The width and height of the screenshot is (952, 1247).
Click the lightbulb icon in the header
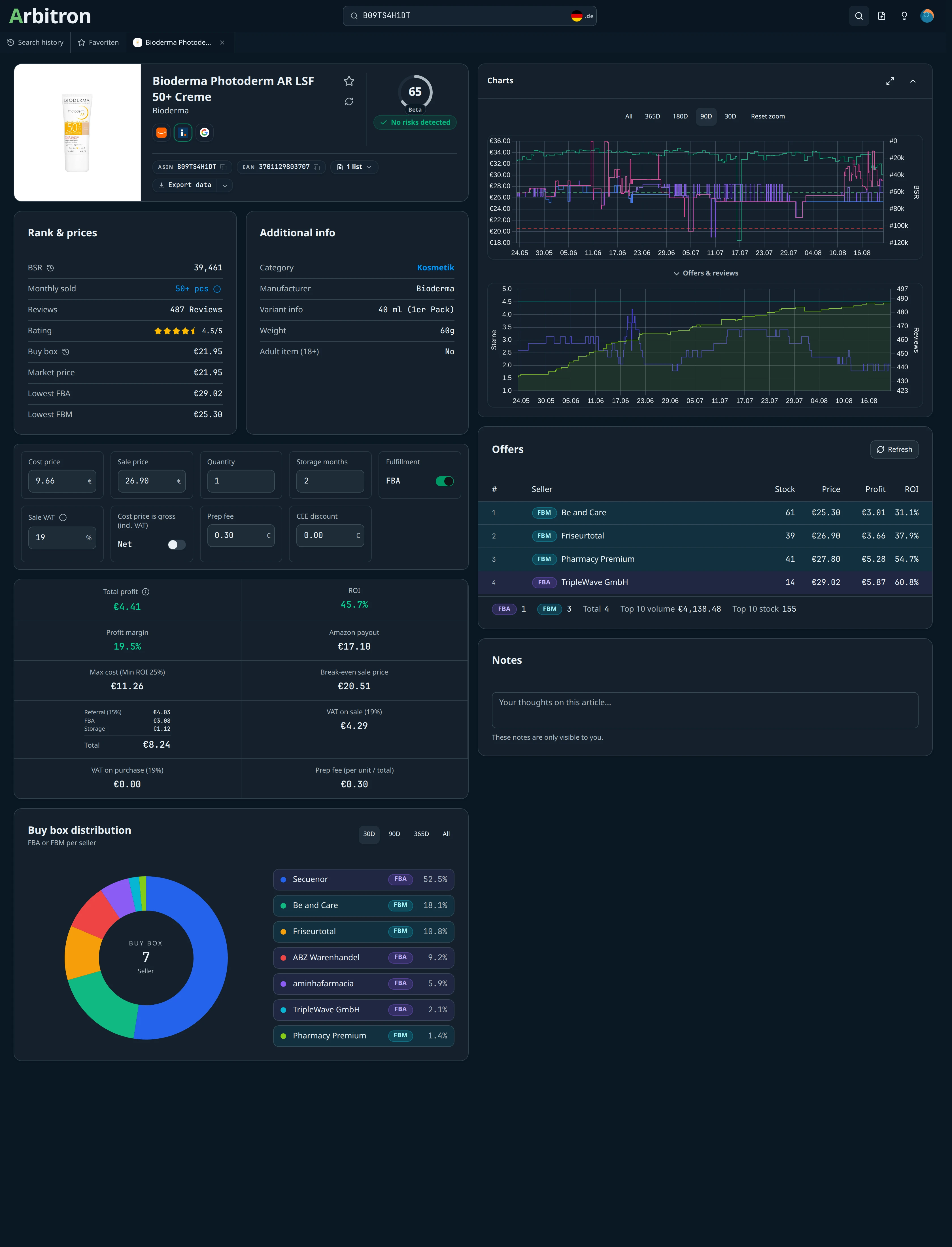click(904, 16)
